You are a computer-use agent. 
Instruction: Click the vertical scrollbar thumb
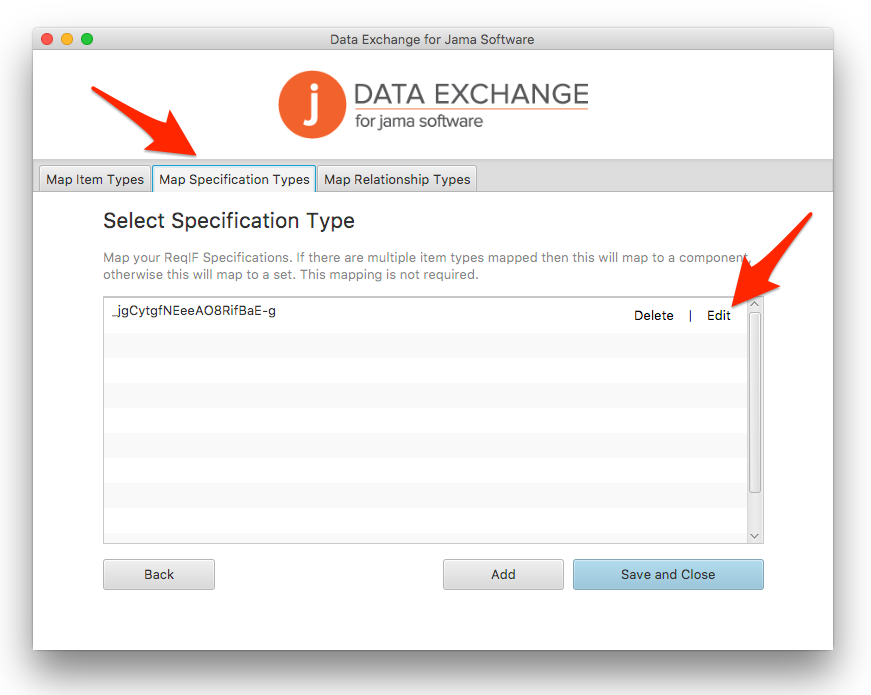point(754,403)
